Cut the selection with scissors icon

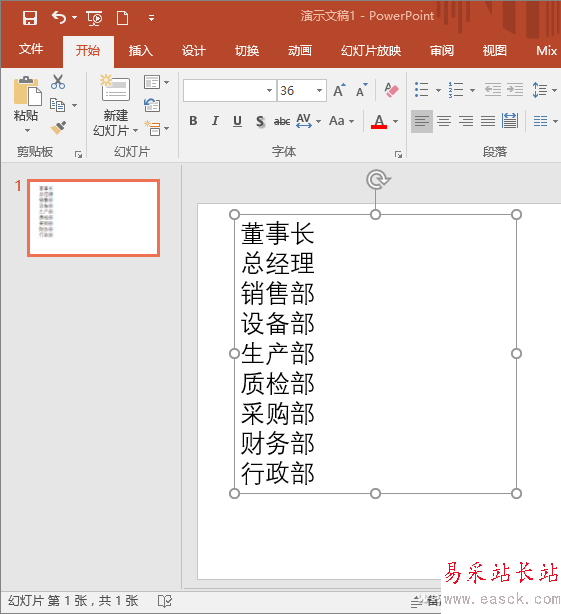(58, 82)
